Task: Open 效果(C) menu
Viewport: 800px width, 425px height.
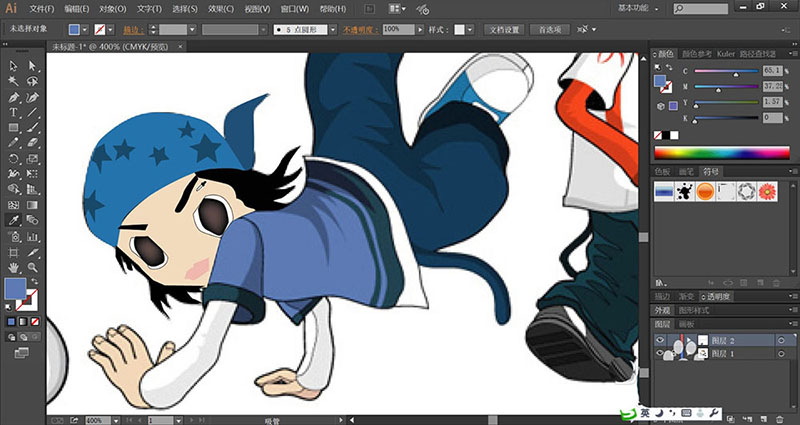Action: 221,9
